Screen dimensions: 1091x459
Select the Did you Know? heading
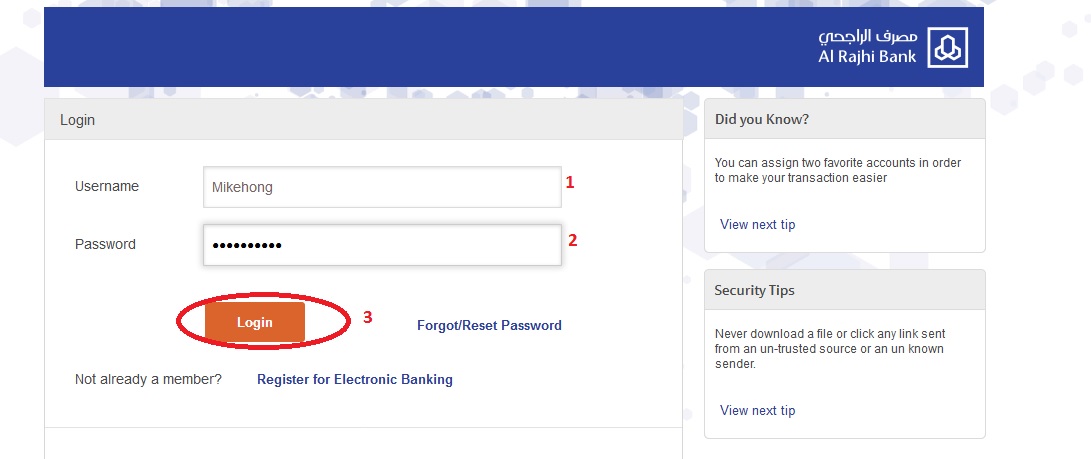coord(762,120)
